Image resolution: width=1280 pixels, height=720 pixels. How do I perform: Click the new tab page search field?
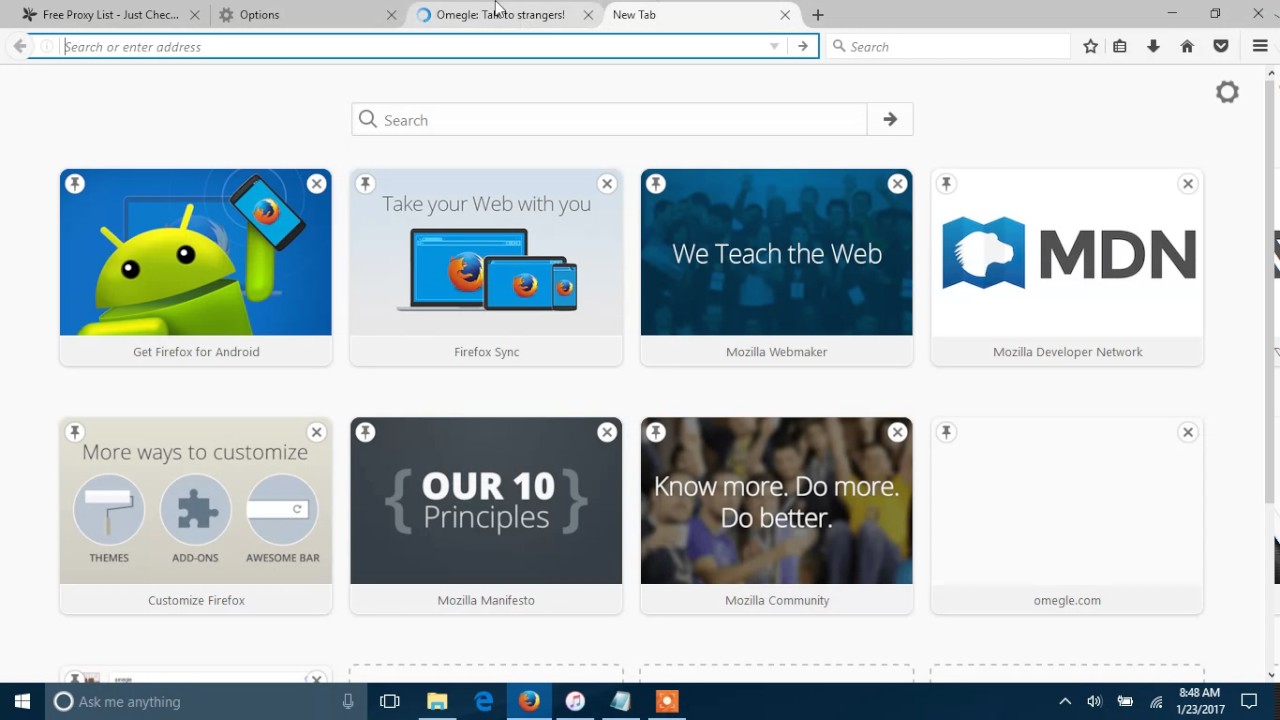point(609,120)
